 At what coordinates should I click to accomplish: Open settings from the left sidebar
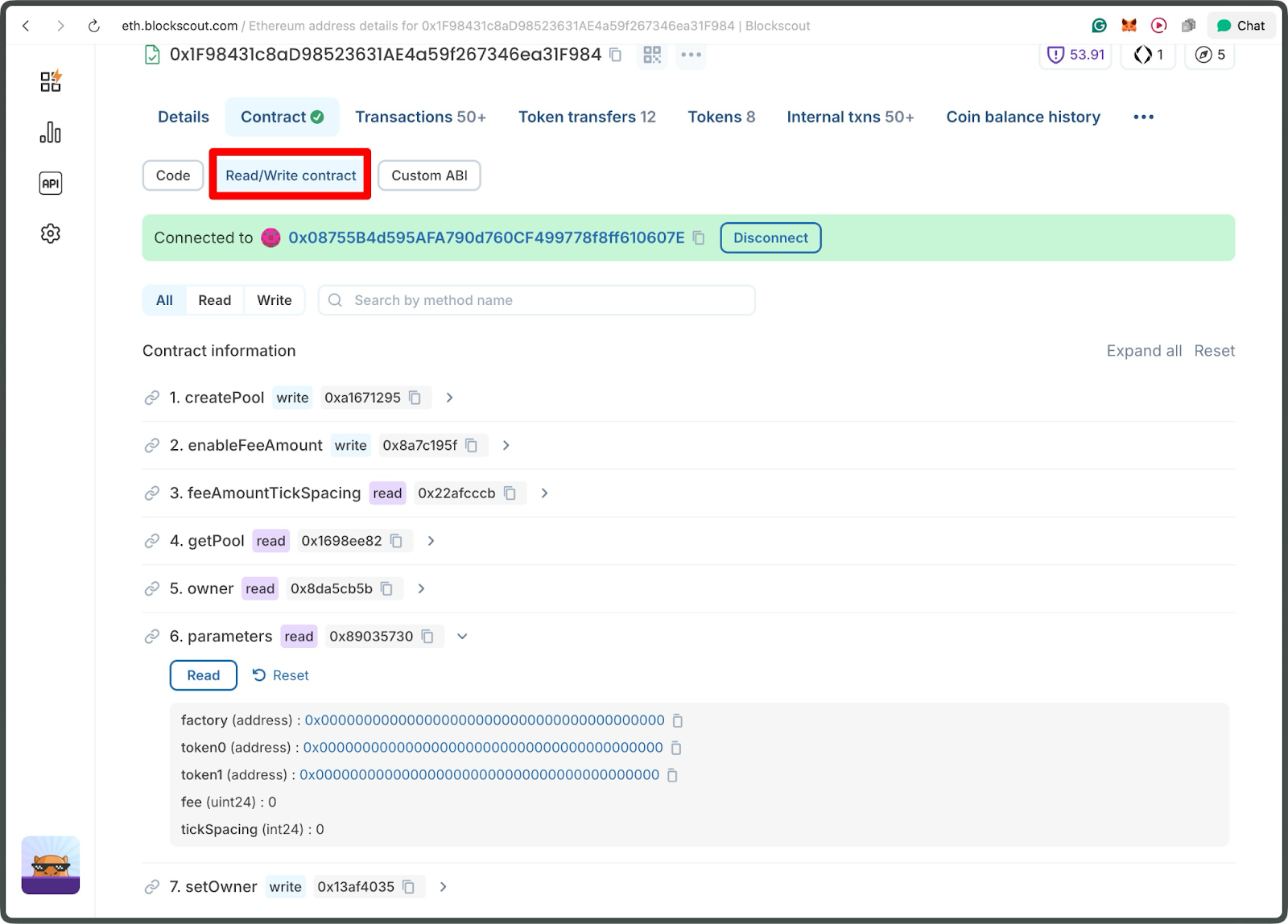(50, 233)
